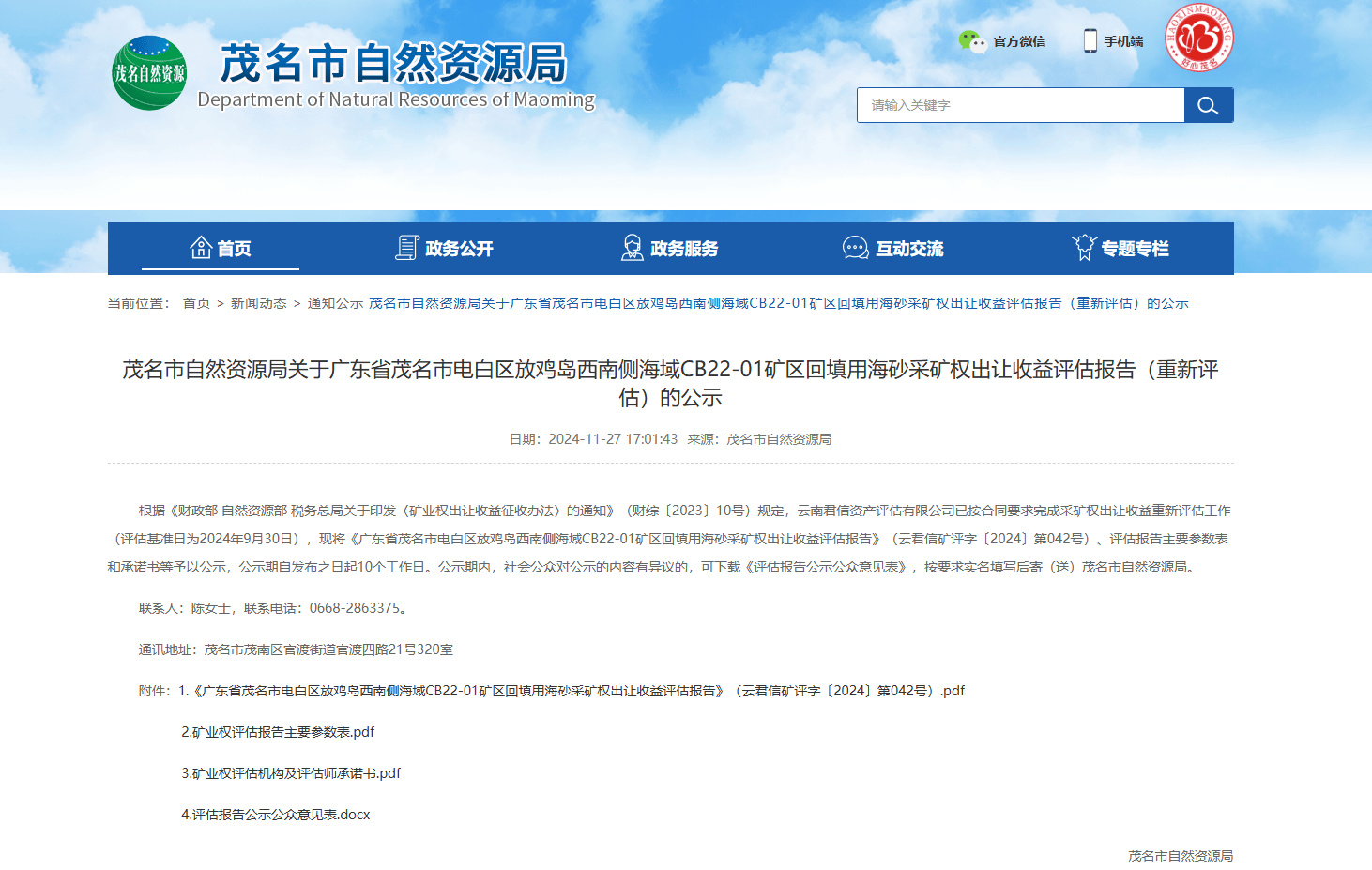Select the 政务服务 menu item

(683, 249)
